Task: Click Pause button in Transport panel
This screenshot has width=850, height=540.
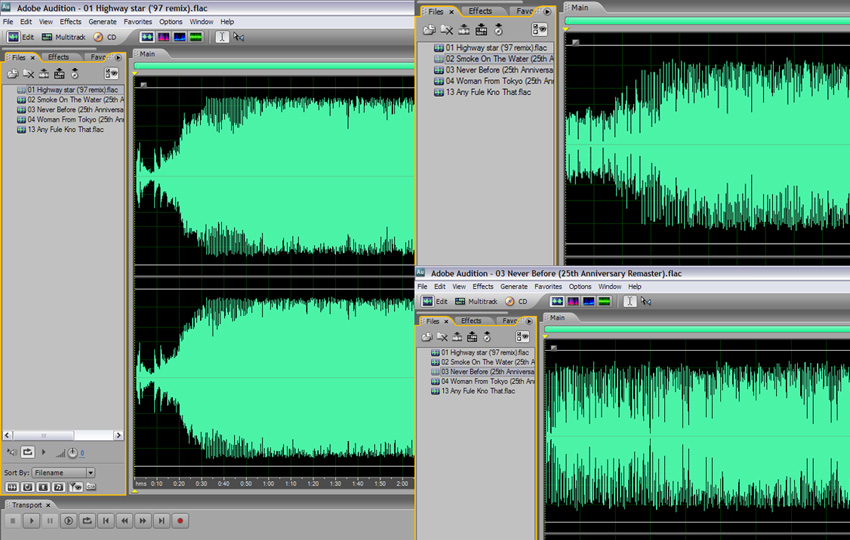Action: point(50,521)
